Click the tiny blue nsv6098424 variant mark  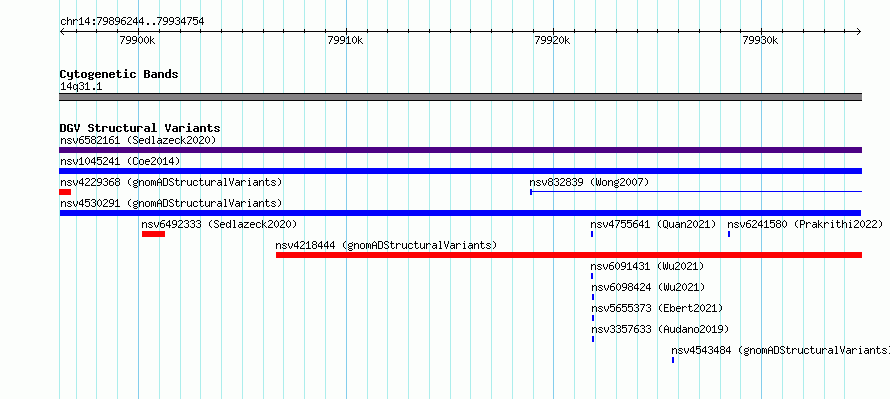(593, 297)
